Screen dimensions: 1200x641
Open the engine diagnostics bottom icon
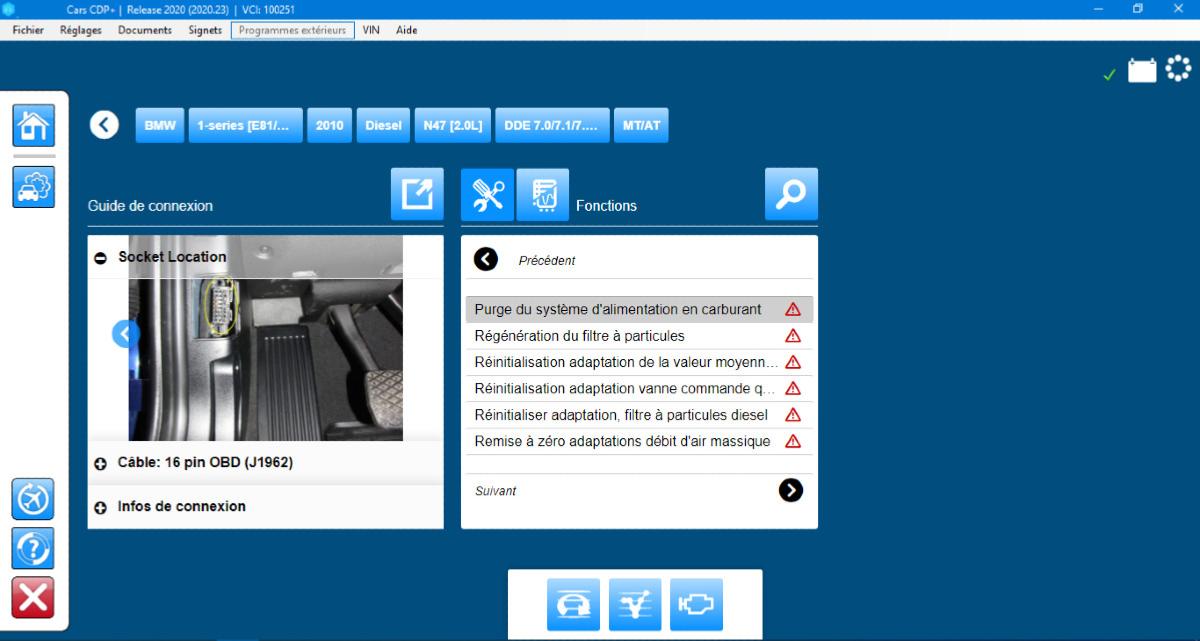coord(696,604)
